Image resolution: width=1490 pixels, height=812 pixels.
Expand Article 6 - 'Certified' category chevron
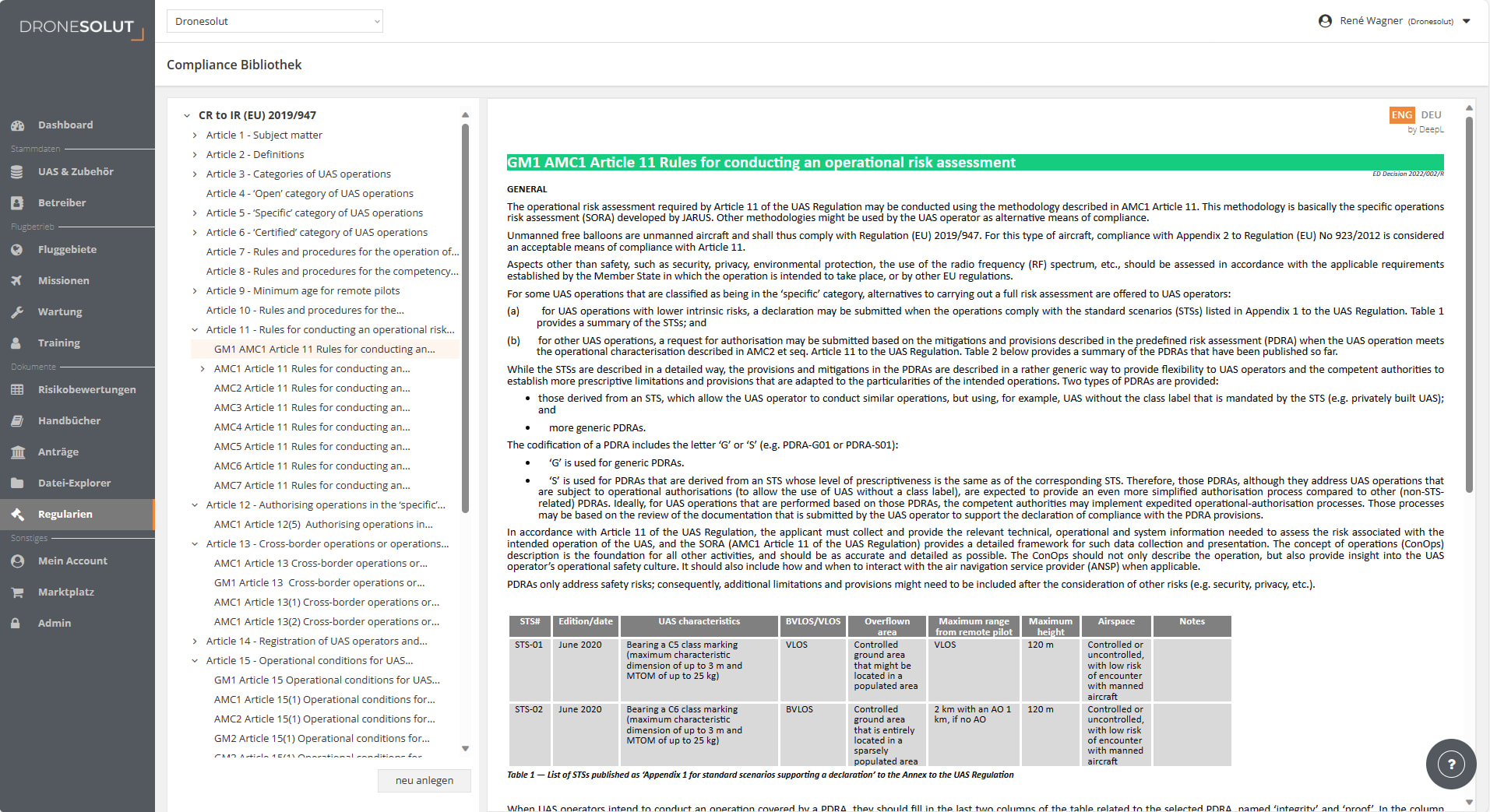point(195,233)
